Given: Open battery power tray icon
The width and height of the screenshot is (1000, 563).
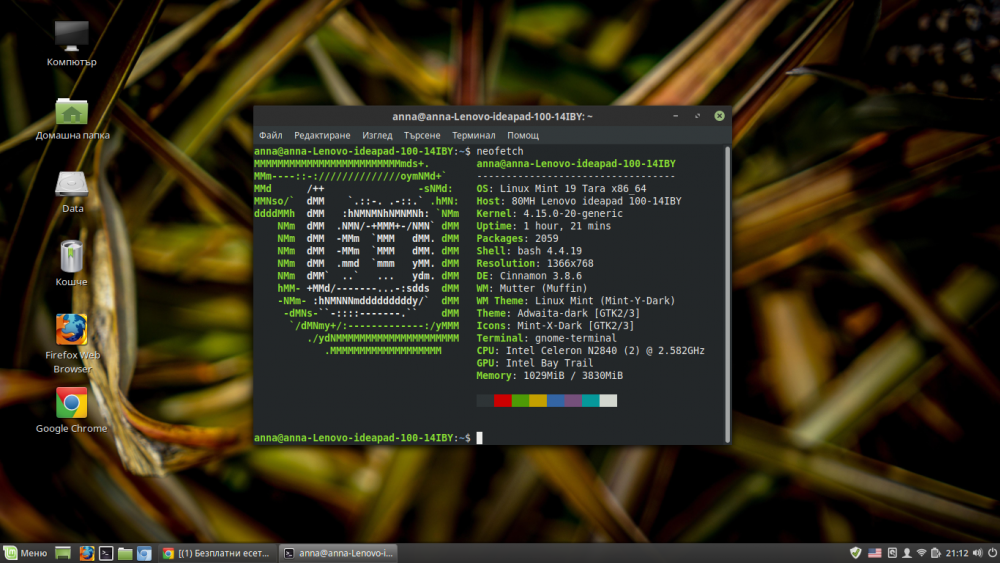Looking at the screenshot, I should pos(936,553).
